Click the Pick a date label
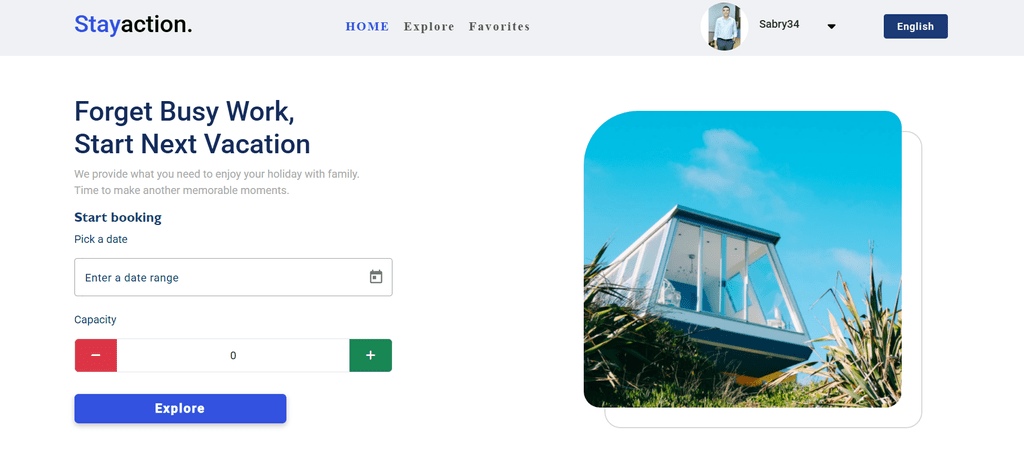The image size is (1024, 463). coord(101,240)
